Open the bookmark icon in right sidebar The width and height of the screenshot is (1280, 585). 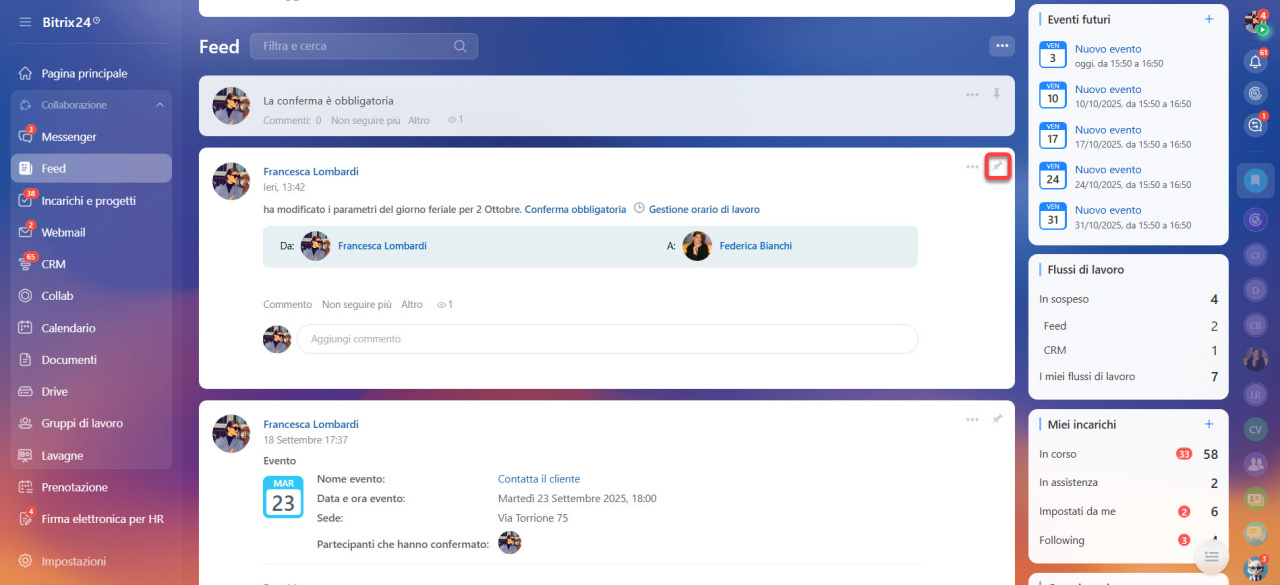pyautogui.click(x=1255, y=181)
